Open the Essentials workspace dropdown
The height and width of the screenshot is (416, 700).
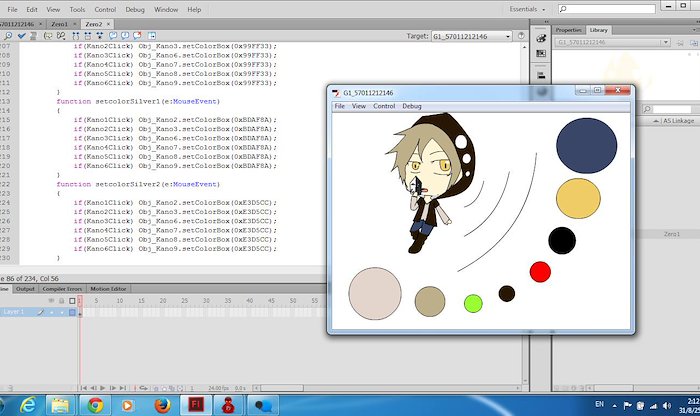(x=527, y=9)
